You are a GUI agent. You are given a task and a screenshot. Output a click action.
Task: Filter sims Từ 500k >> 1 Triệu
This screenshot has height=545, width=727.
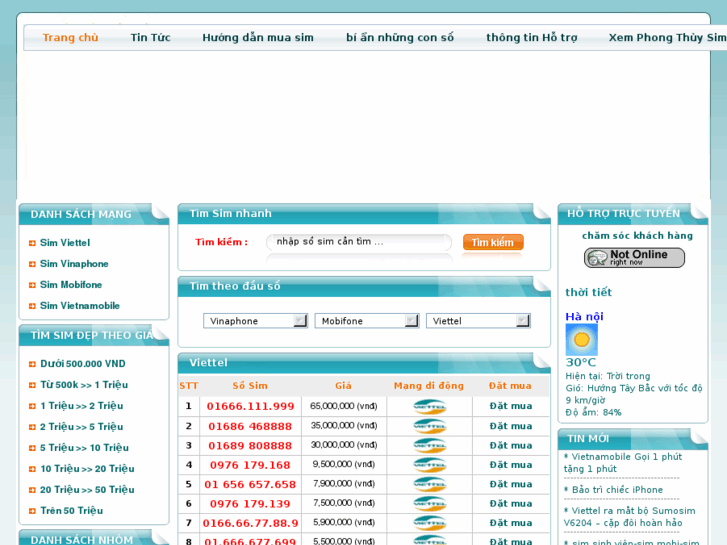pyautogui.click(x=84, y=385)
